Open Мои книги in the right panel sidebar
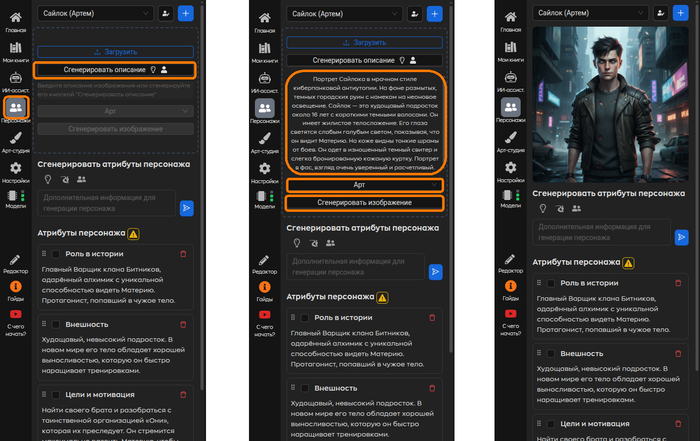Viewport: 700px width, 441px height. [511, 50]
